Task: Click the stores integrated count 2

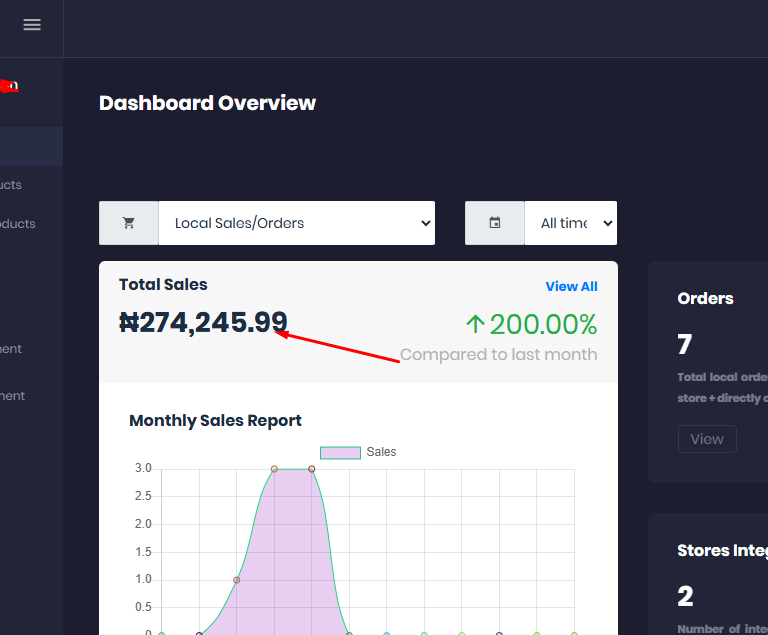Action: [x=685, y=597]
